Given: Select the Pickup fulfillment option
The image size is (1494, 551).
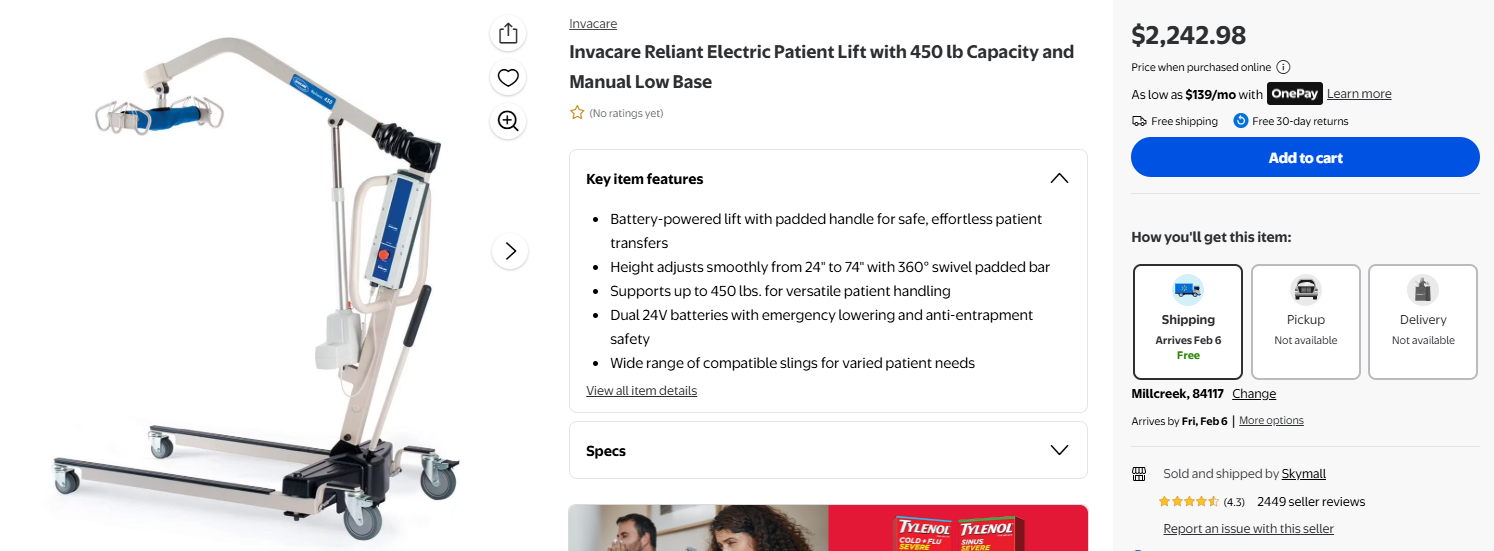Looking at the screenshot, I should (1305, 322).
